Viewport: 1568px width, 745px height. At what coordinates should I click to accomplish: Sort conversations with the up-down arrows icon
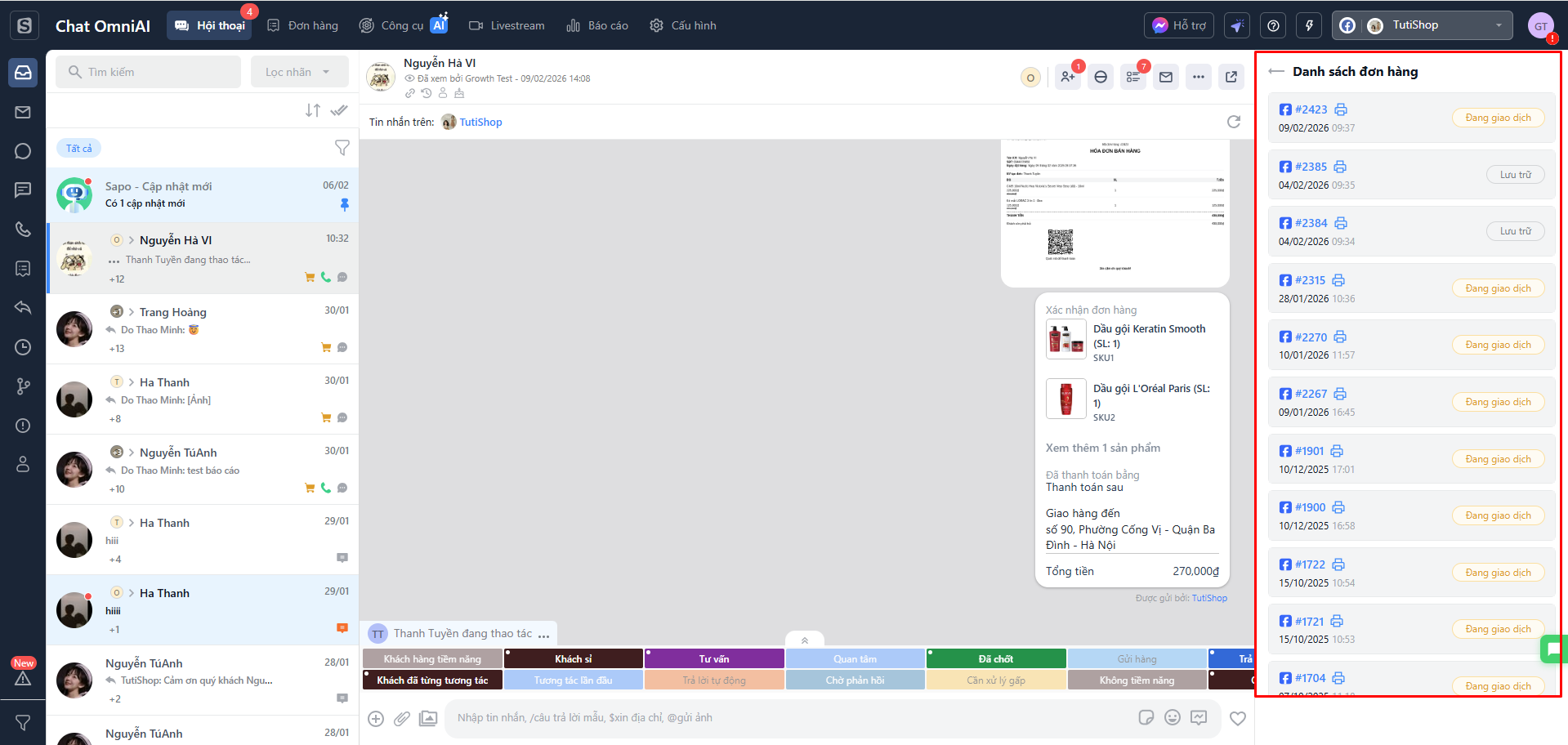point(313,110)
